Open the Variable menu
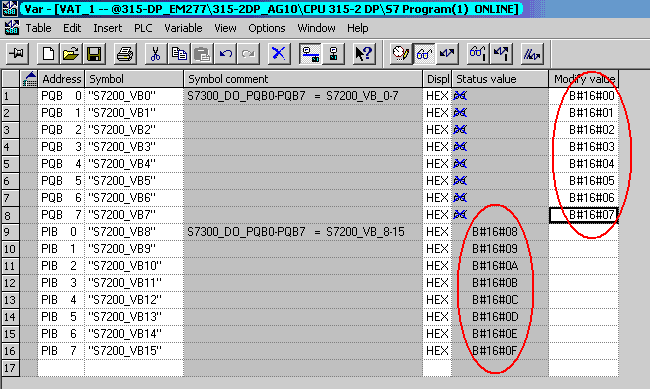This screenshot has height=389, width=650. pyautogui.click(x=183, y=28)
